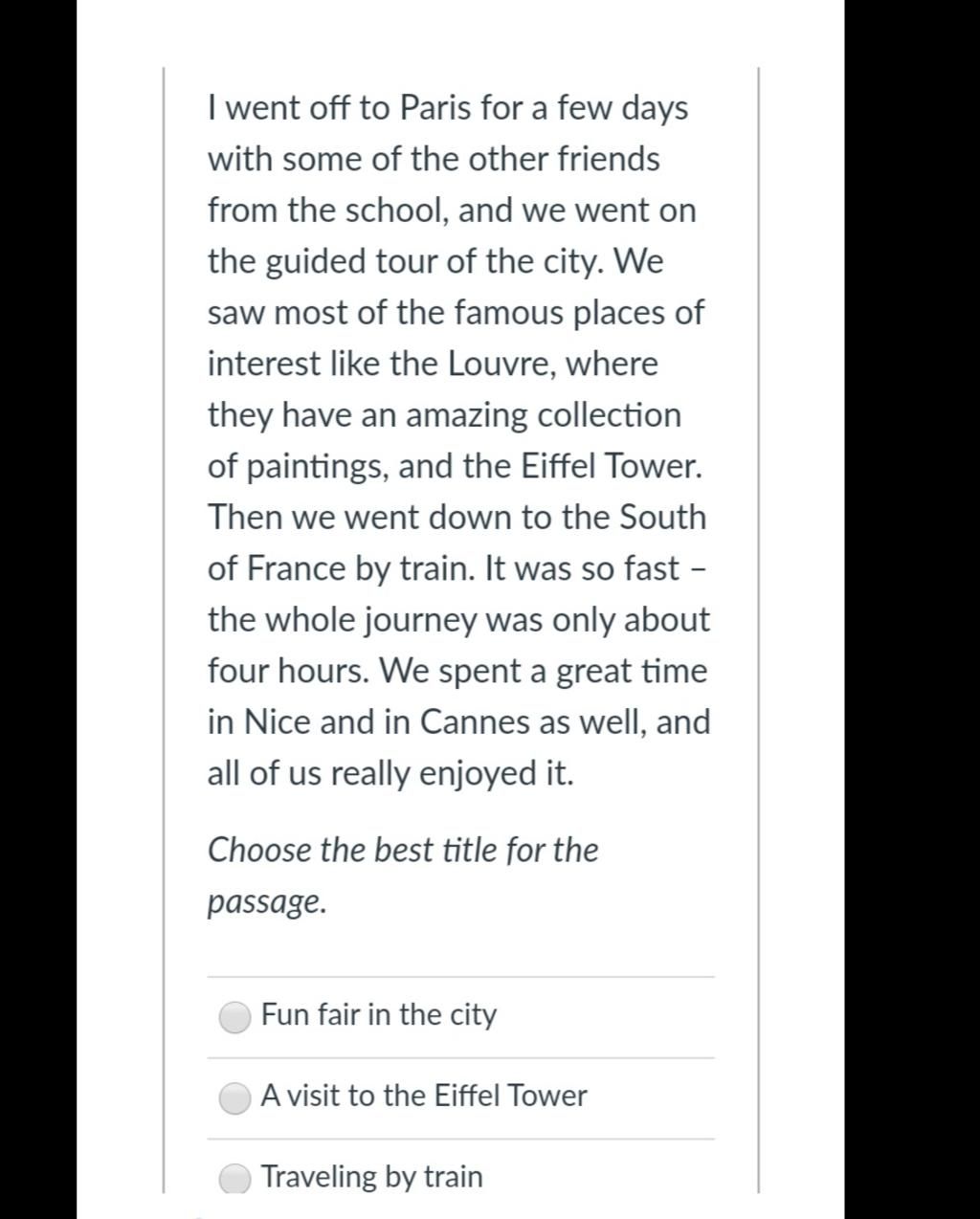Select the 'Fun fair in the city' radio button
The height and width of the screenshot is (1219, 980).
[235, 1017]
